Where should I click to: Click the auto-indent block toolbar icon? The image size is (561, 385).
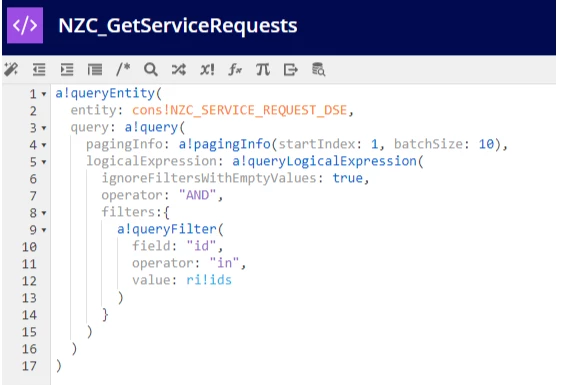tap(95, 69)
